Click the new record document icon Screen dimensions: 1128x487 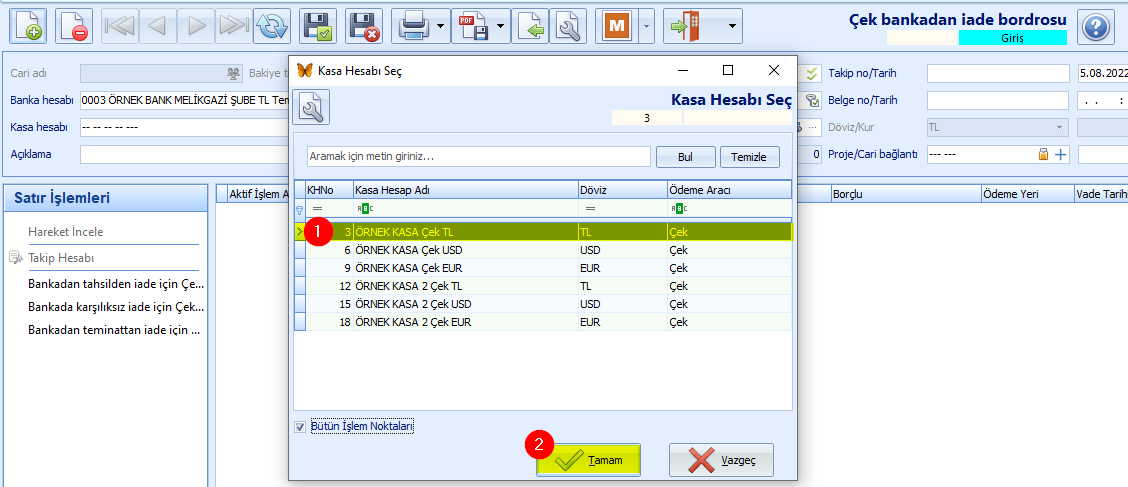tap(29, 25)
